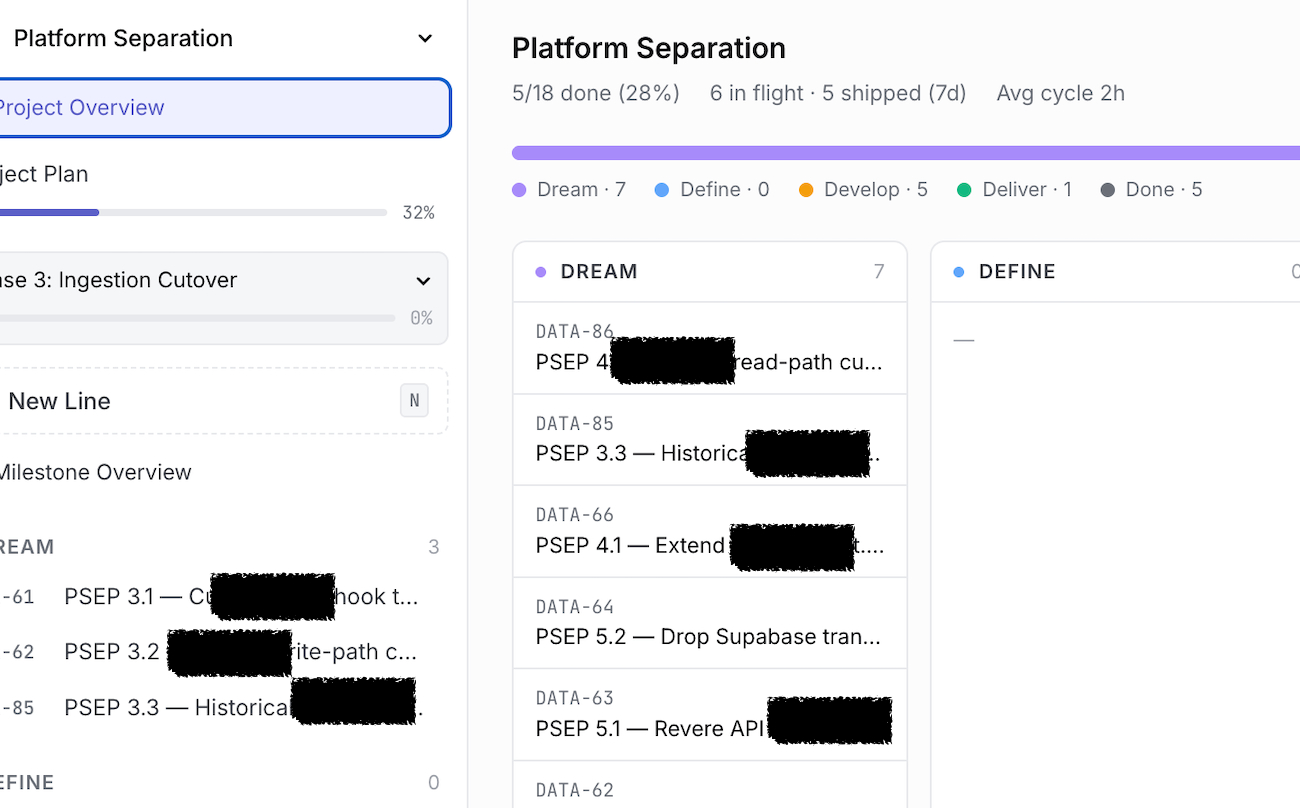The image size is (1300, 808).
Task: Open Milestone Overview in sidebar
Action: coord(94,472)
